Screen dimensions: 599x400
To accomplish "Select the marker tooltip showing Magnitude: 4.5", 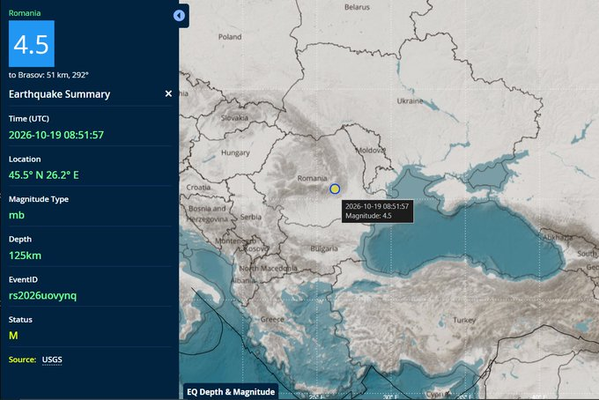I will (377, 211).
